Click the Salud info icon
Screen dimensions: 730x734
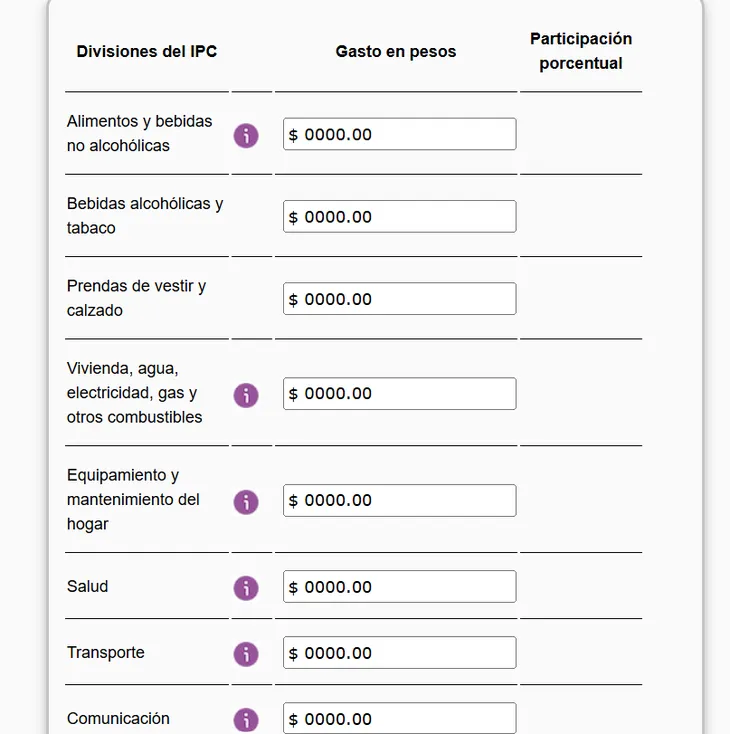tap(246, 588)
